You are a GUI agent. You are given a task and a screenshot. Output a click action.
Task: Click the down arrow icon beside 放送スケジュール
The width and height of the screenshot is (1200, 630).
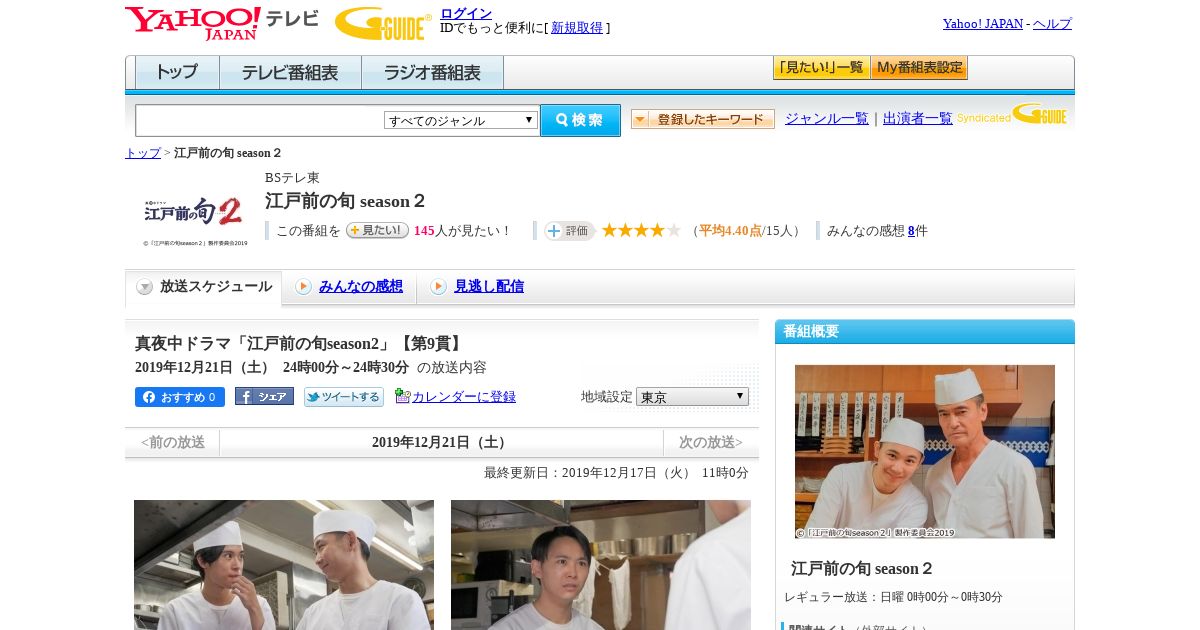coord(145,287)
